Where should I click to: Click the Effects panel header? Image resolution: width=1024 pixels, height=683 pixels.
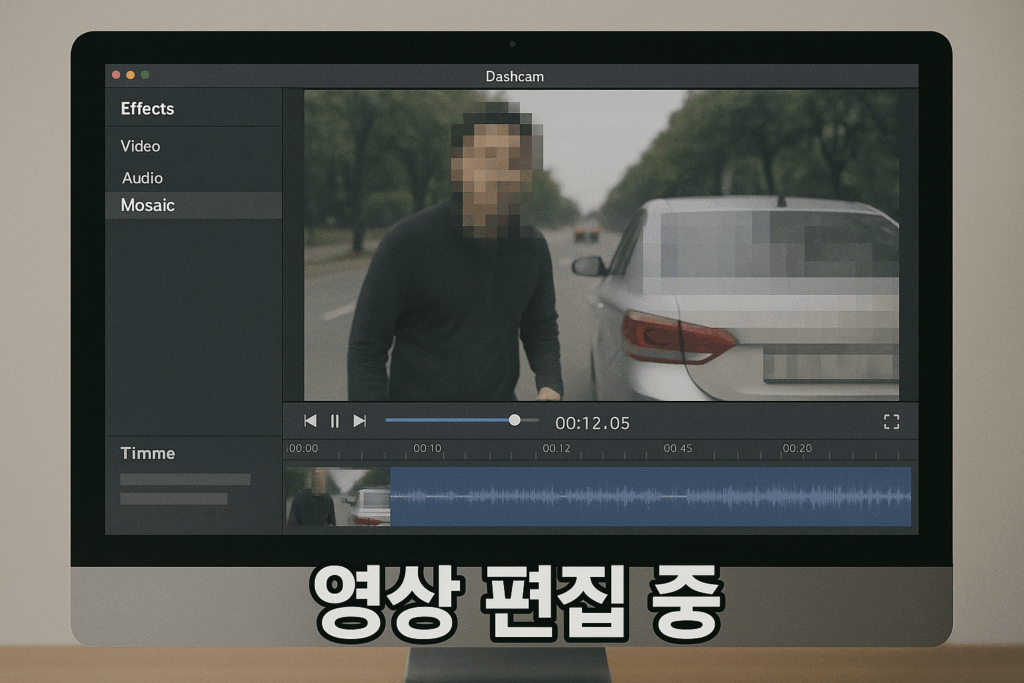click(148, 108)
